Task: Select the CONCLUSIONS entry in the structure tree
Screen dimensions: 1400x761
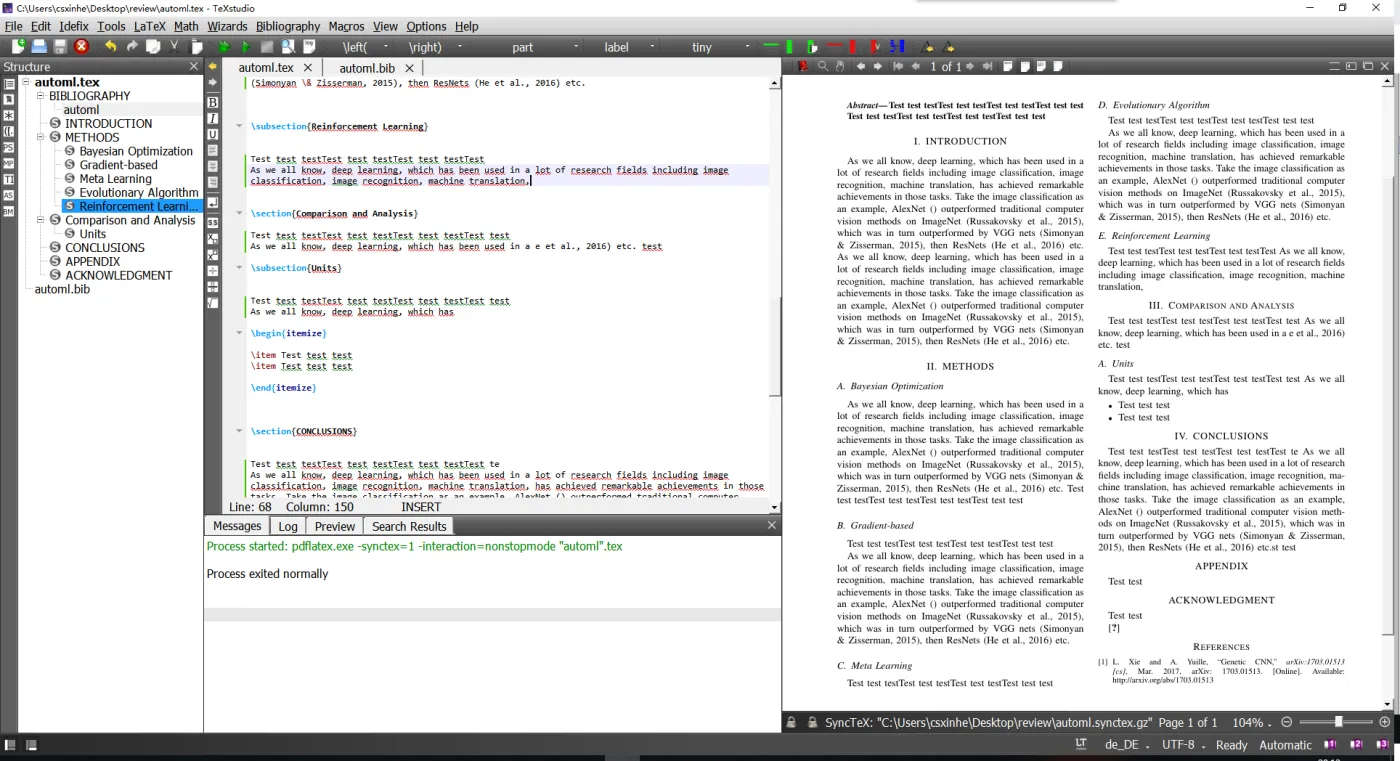Action: (x=105, y=247)
